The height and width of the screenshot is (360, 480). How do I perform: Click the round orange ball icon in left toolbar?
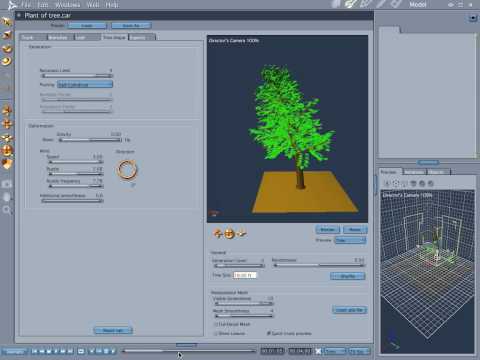tap(7, 151)
